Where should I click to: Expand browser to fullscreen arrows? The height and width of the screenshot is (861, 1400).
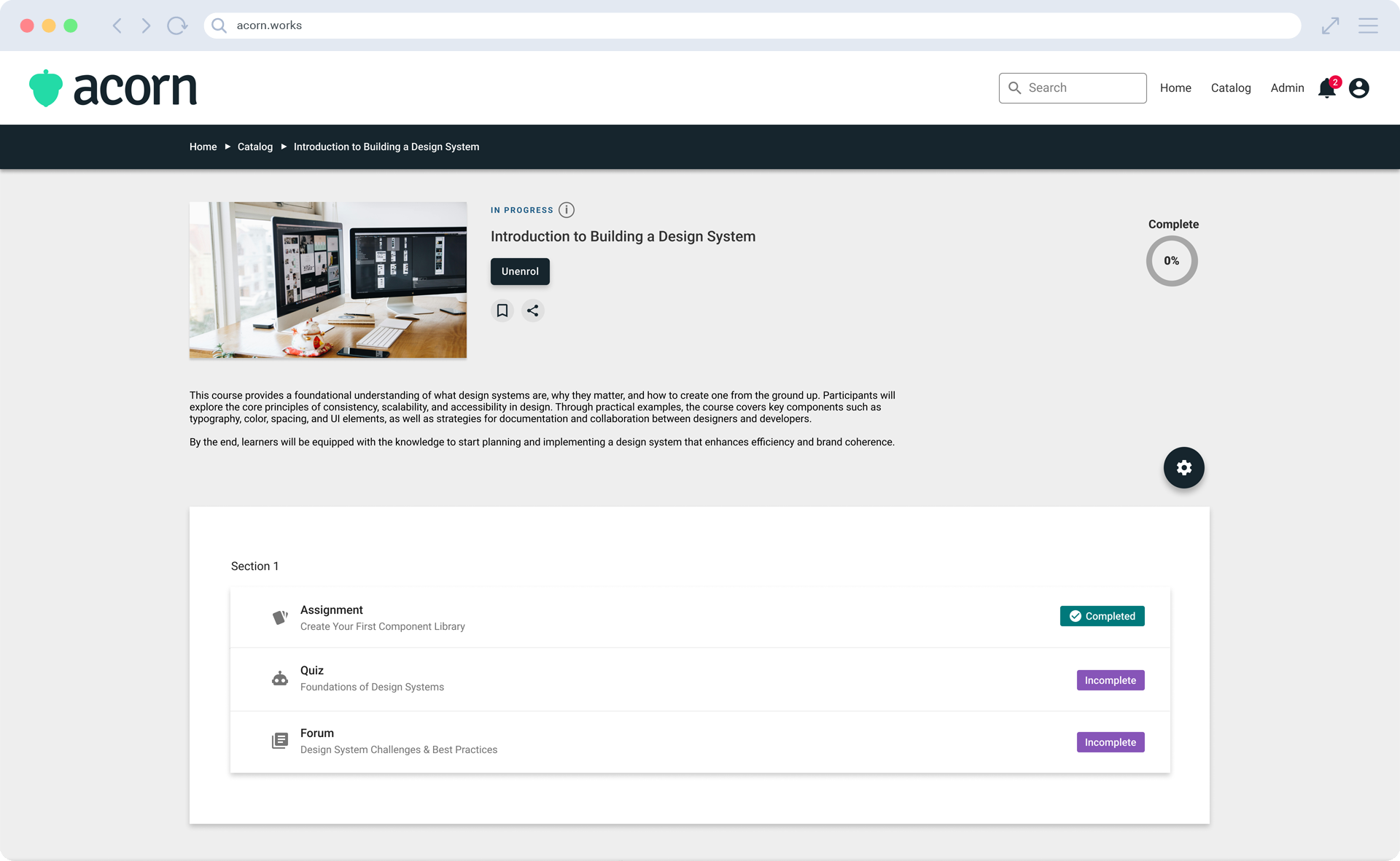(x=1330, y=26)
